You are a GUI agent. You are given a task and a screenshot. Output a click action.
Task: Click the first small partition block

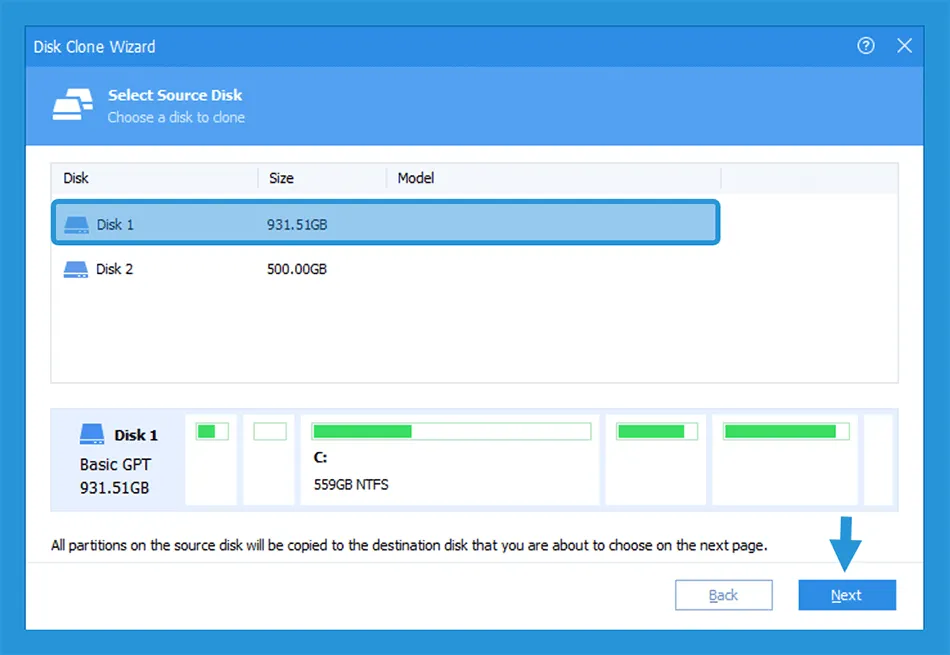tap(211, 460)
